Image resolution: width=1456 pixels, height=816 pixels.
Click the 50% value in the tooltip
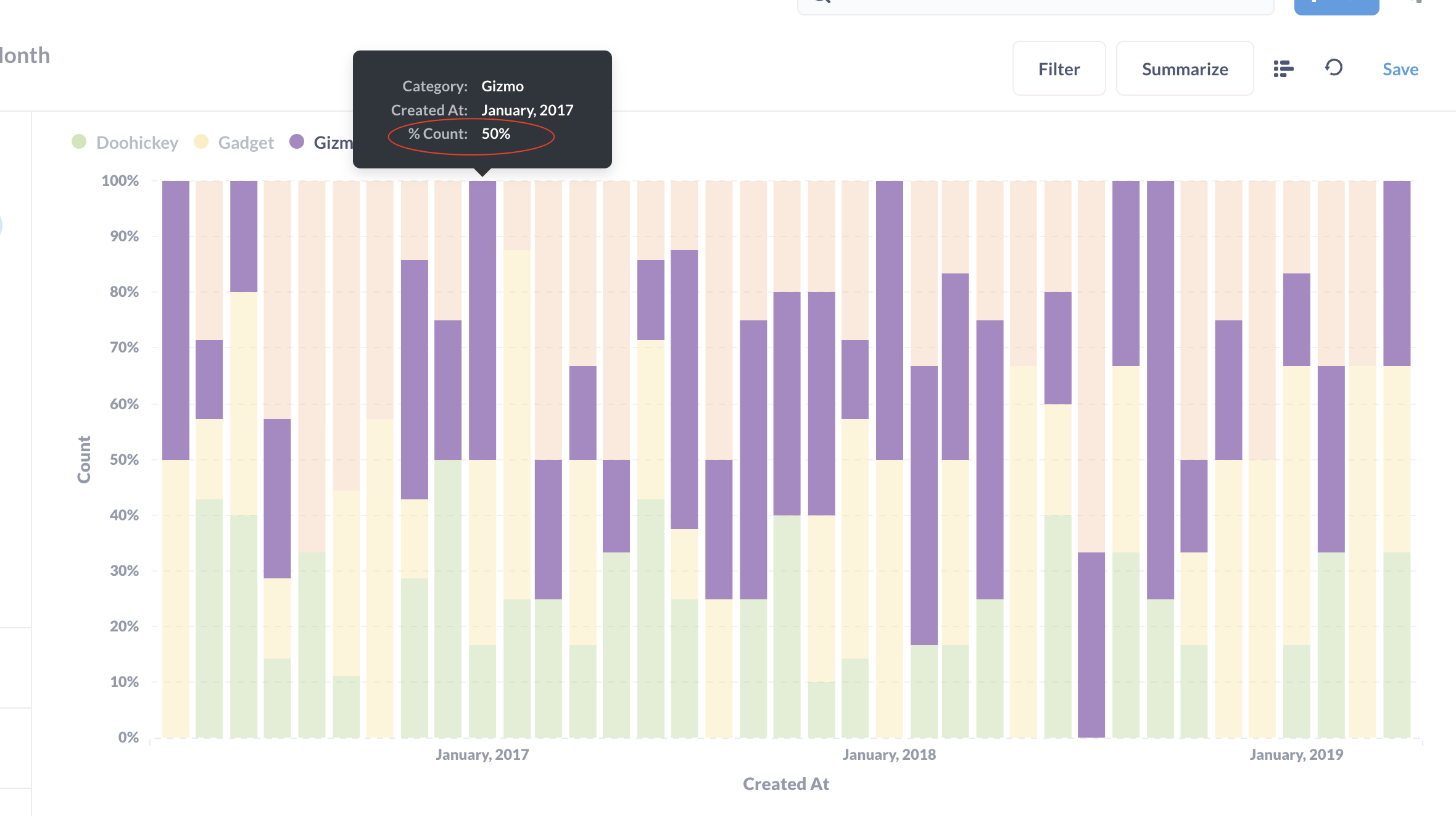point(495,133)
